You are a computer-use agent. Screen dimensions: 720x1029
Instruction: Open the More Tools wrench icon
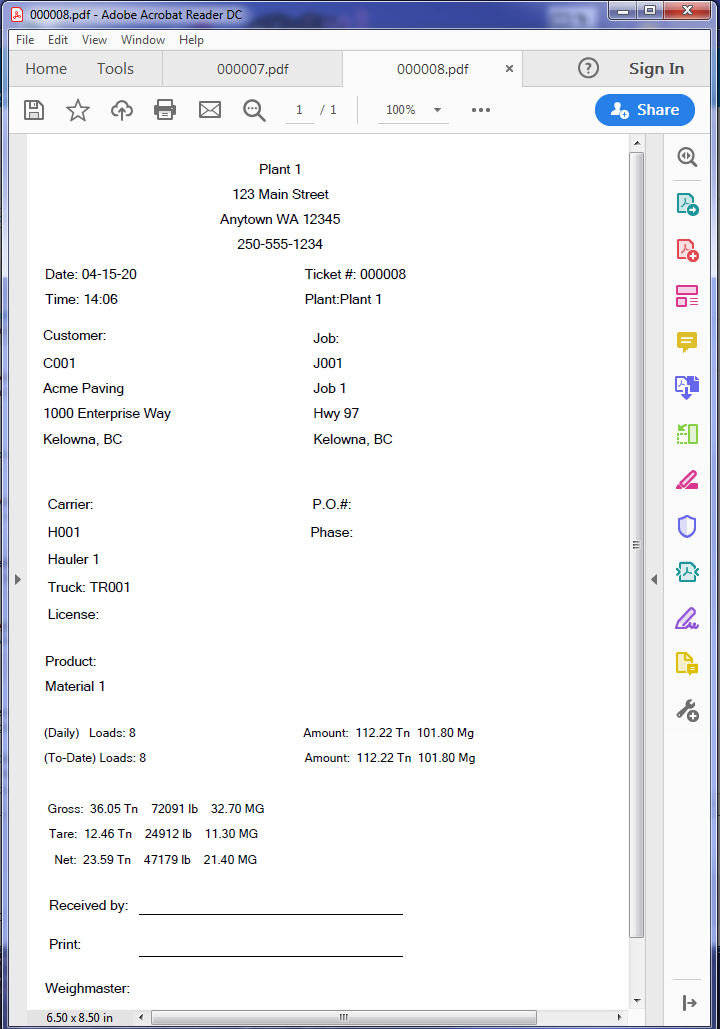coord(687,710)
